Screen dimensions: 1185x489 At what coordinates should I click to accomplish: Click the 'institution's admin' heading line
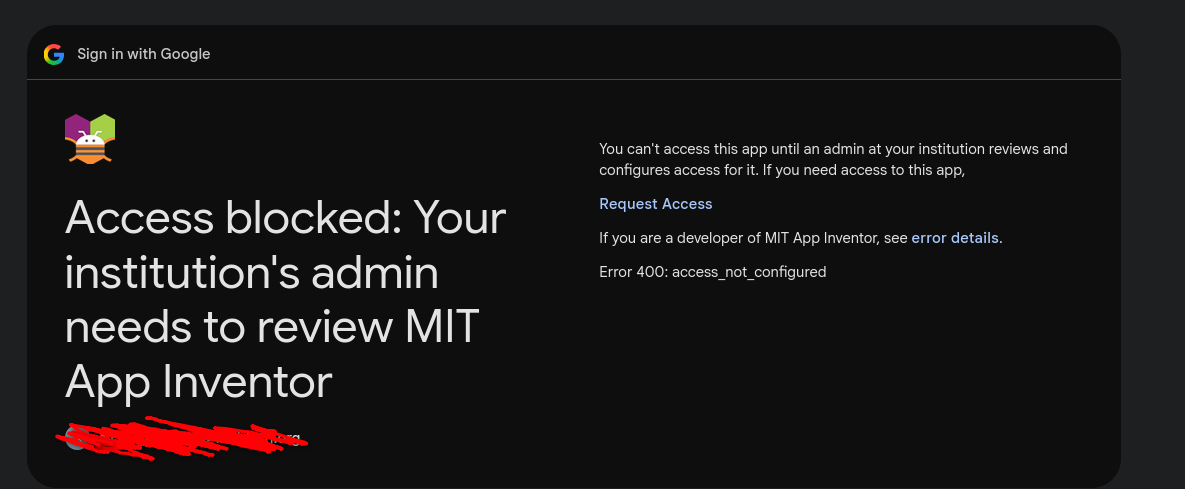coord(252,274)
